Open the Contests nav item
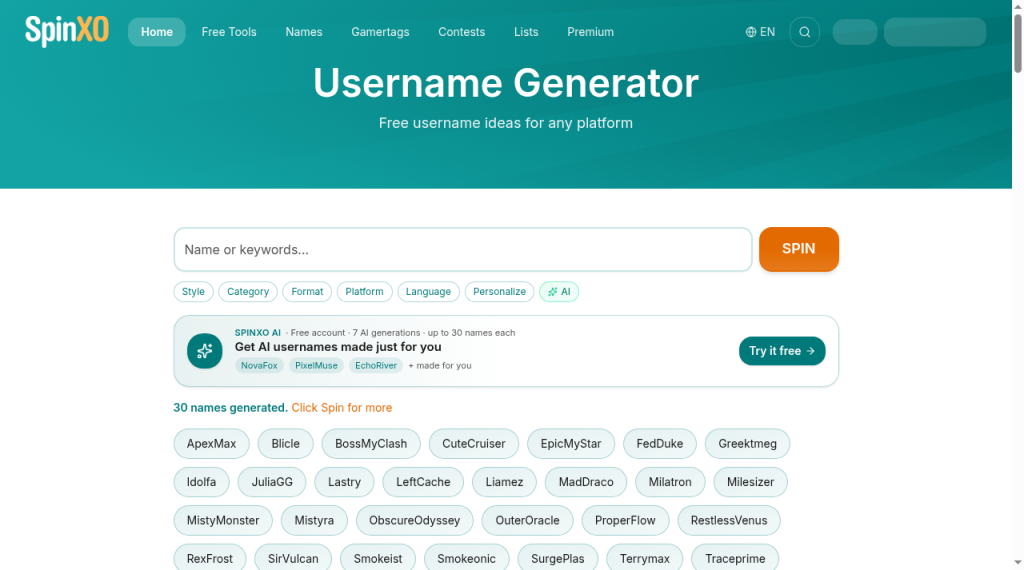Image resolution: width=1024 pixels, height=570 pixels. click(x=462, y=32)
